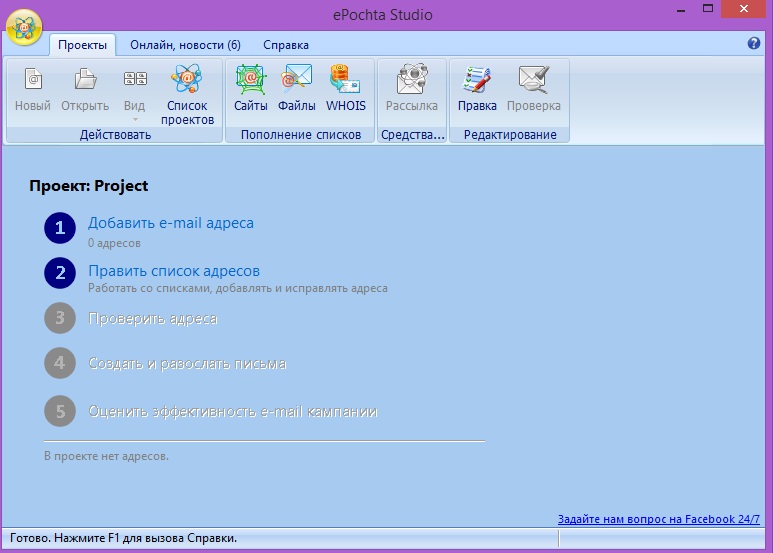Image resolution: width=773 pixels, height=553 pixels.
Task: Click the Добавить e-mail адреса link
Action: 171,223
